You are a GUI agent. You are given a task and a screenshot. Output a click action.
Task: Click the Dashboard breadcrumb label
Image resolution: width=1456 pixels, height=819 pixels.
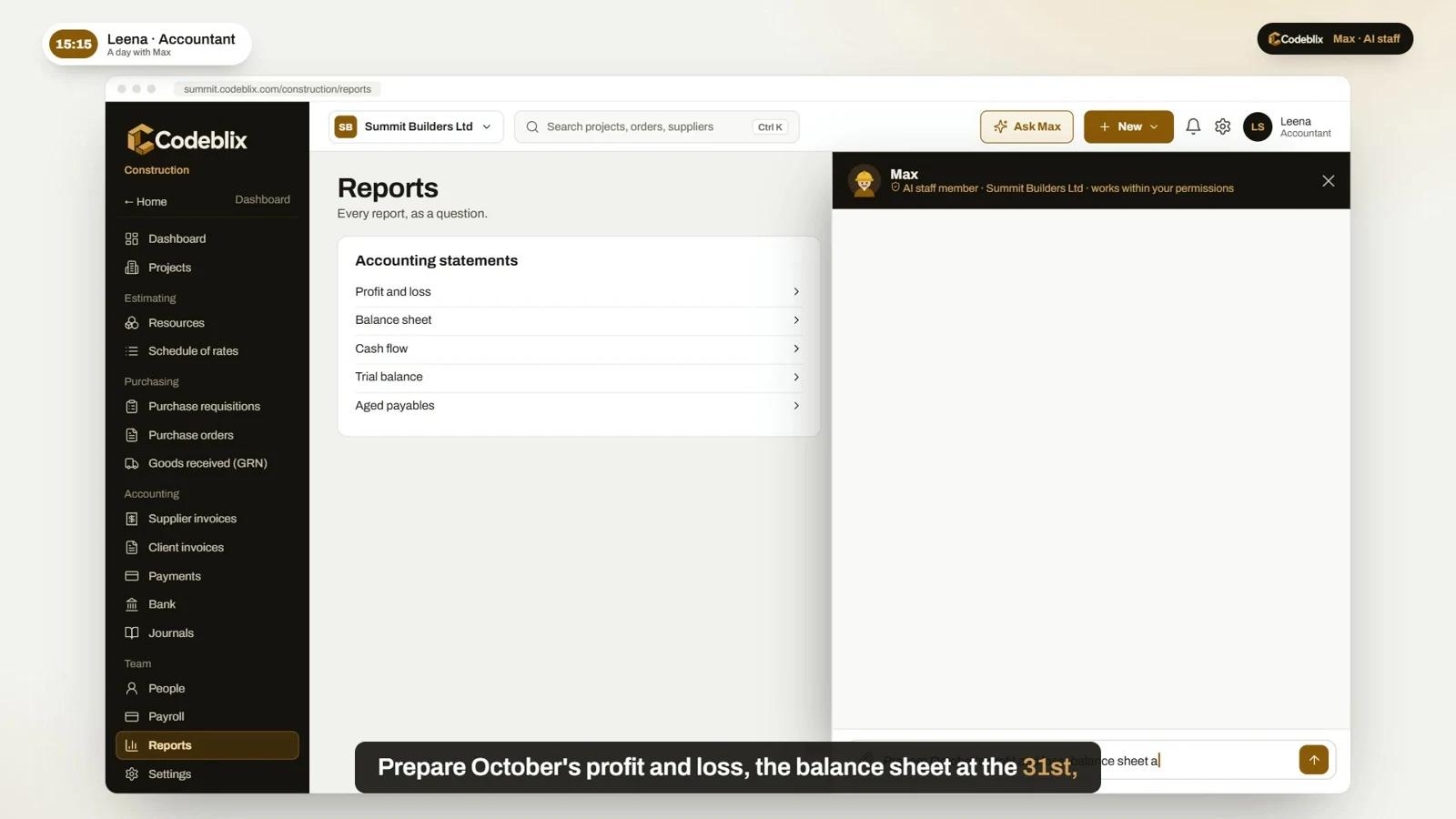pos(262,199)
